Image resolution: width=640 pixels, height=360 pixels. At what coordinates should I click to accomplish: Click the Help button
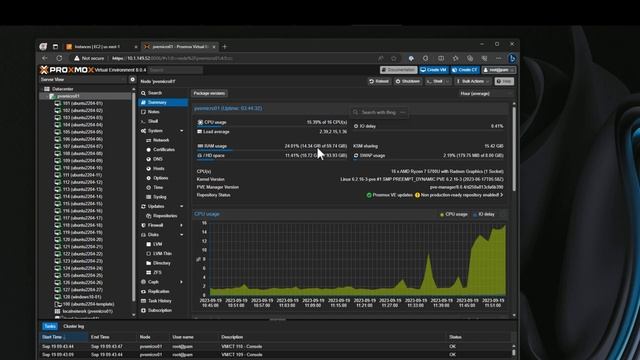pyautogui.click(x=504, y=81)
